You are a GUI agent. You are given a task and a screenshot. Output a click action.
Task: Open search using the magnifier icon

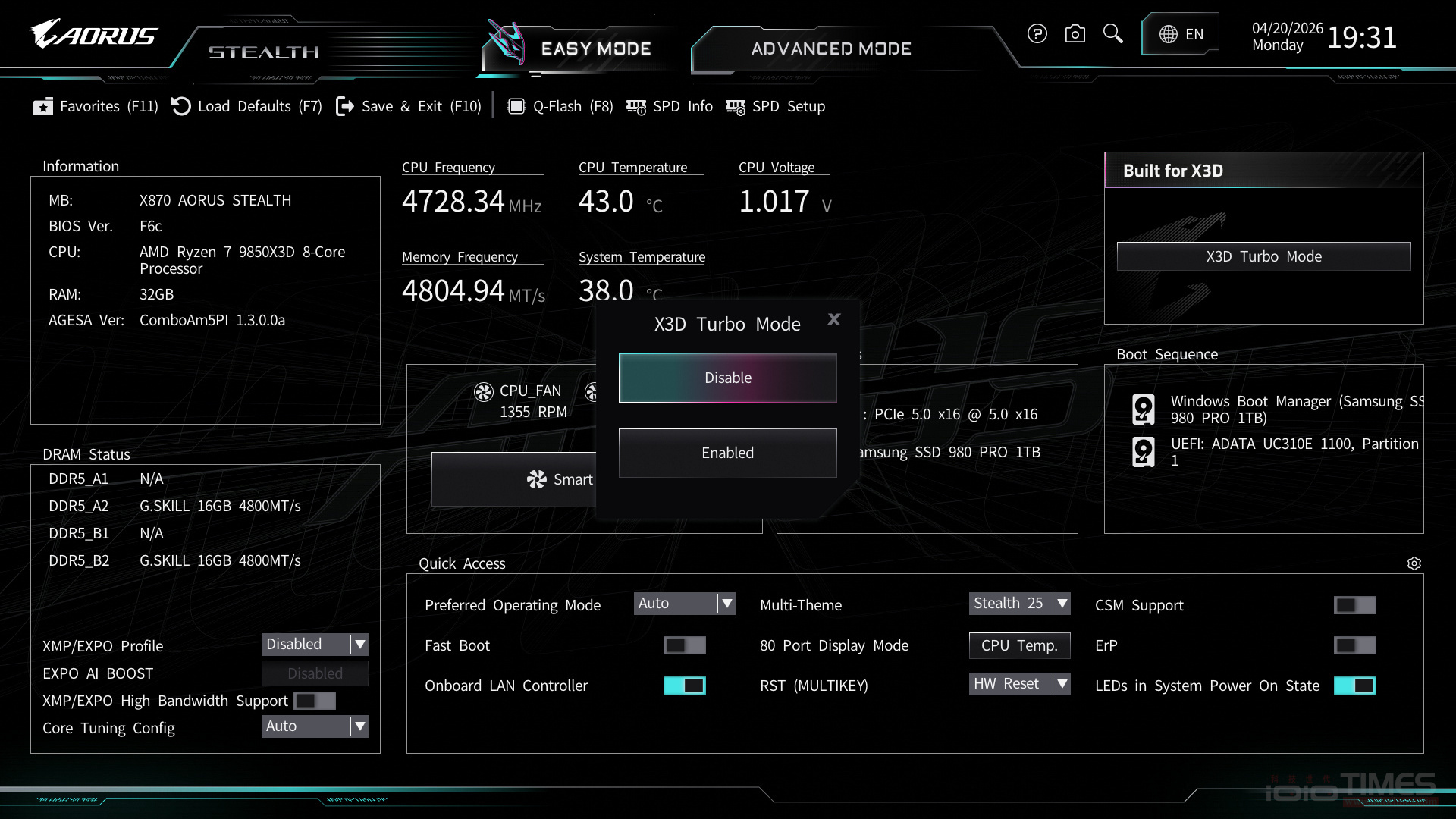1112,33
